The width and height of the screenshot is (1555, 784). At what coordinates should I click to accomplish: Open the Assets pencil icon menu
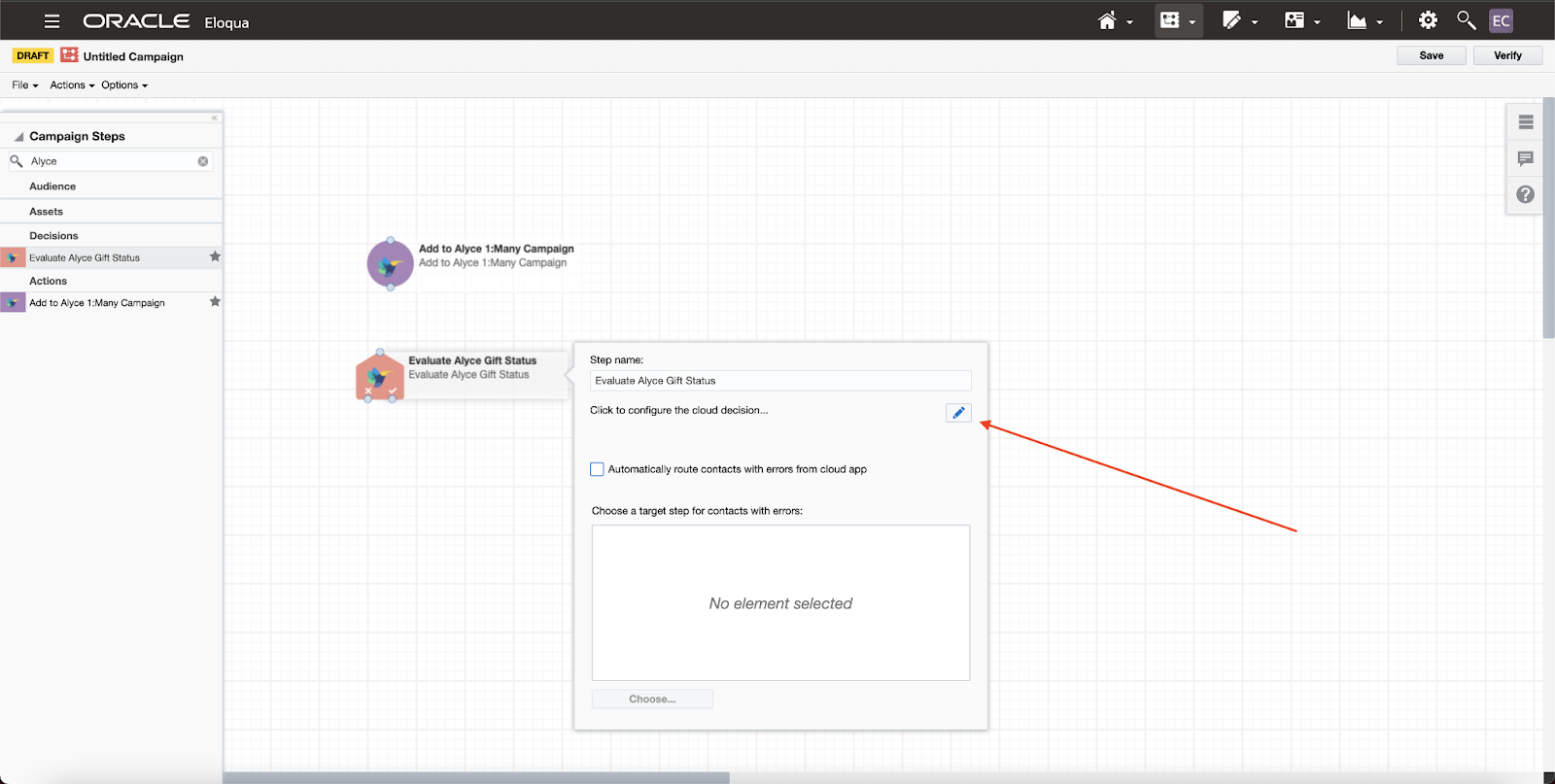[x=1232, y=20]
